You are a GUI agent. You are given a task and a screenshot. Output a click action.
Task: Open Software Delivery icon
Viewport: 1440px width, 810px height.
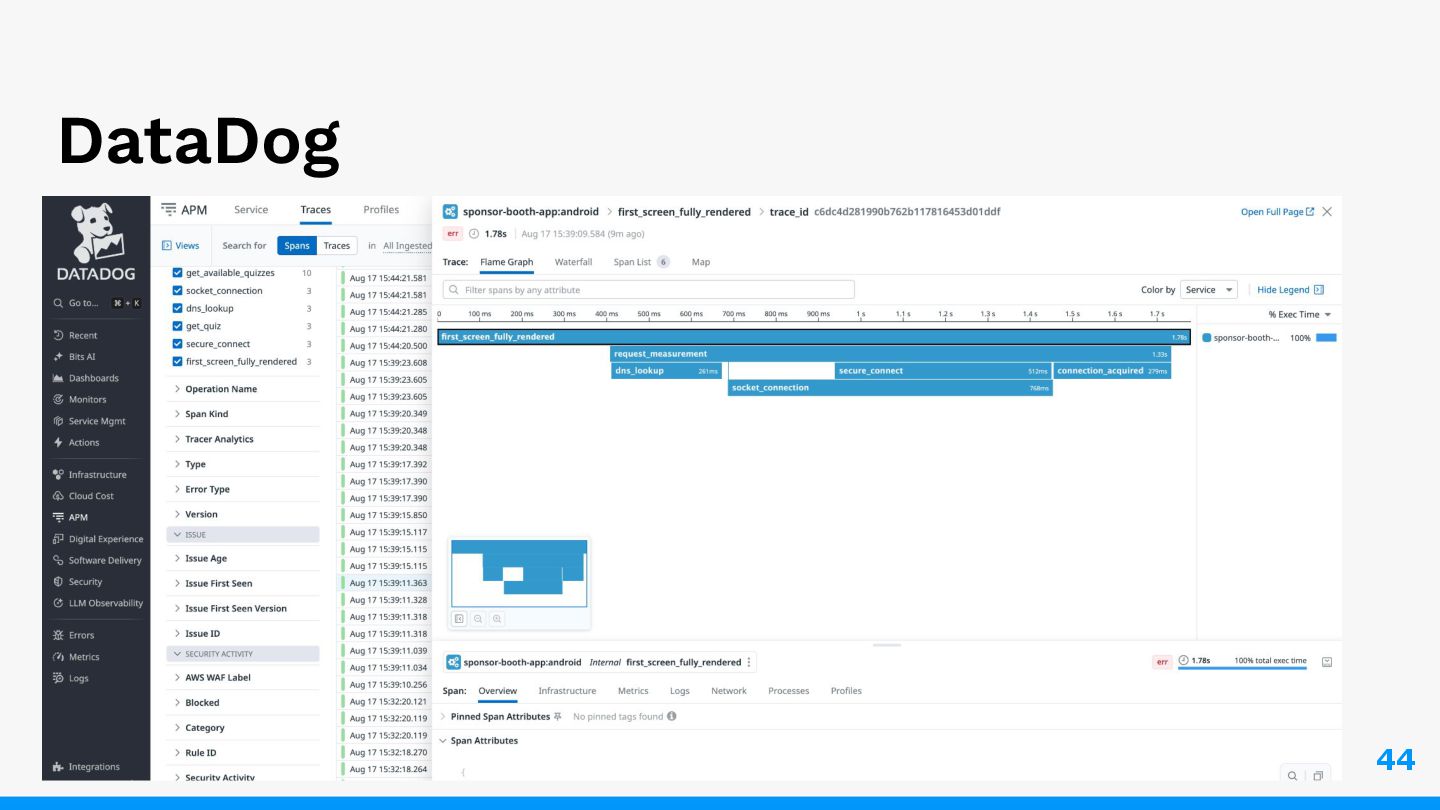(58, 561)
